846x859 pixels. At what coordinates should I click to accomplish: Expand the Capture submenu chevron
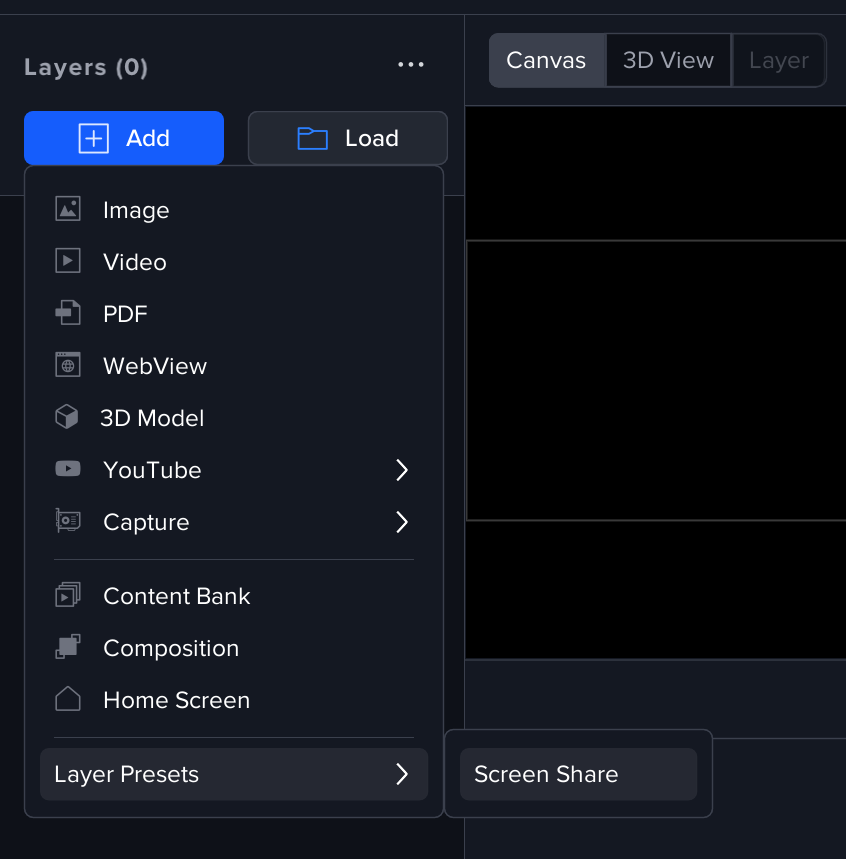[x=402, y=522]
